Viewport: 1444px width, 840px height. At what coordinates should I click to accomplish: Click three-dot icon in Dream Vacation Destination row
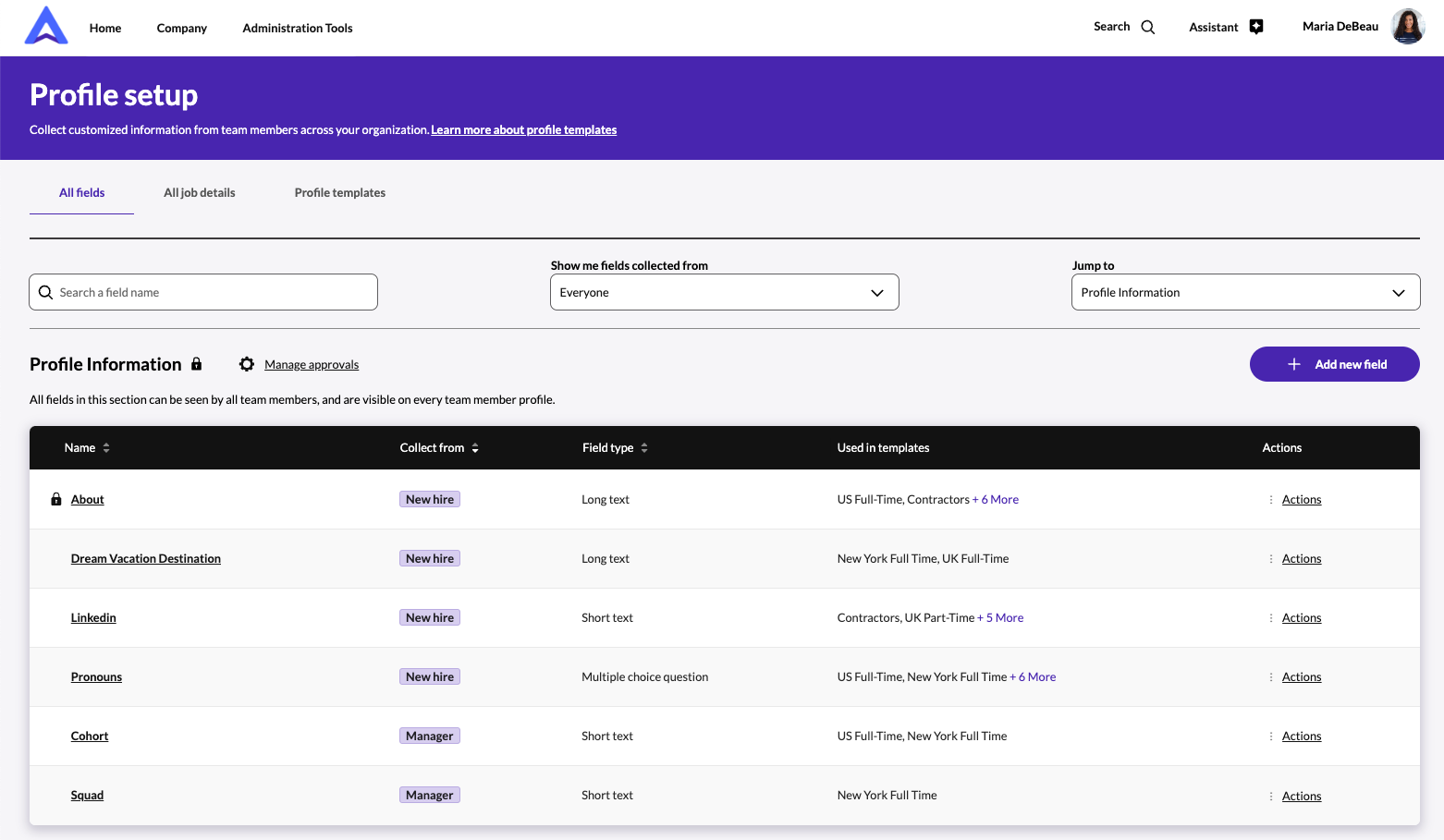click(1271, 558)
